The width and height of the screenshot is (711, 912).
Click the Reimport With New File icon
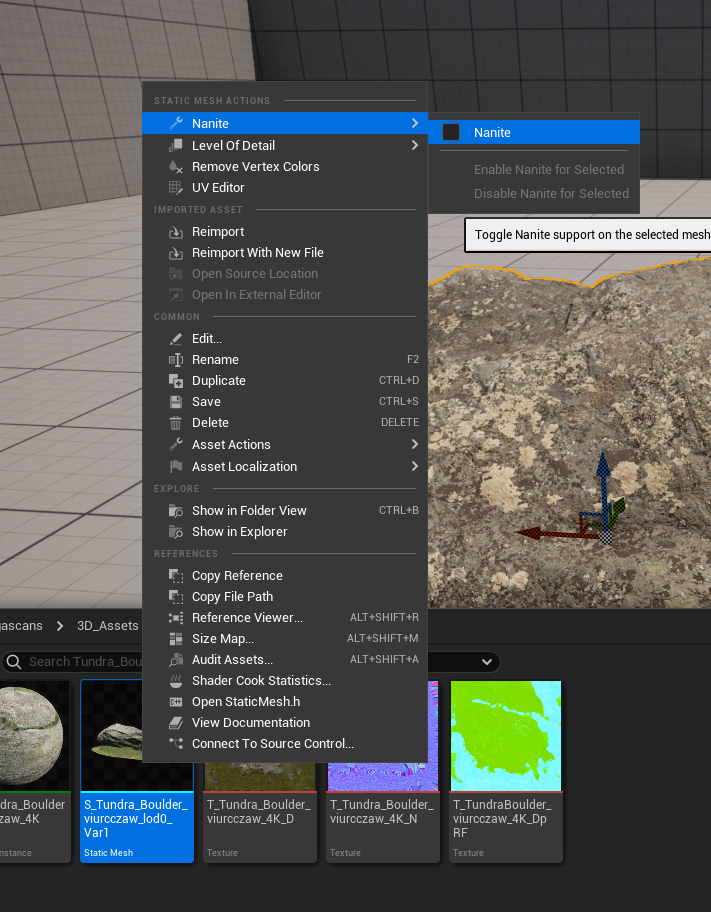click(176, 252)
